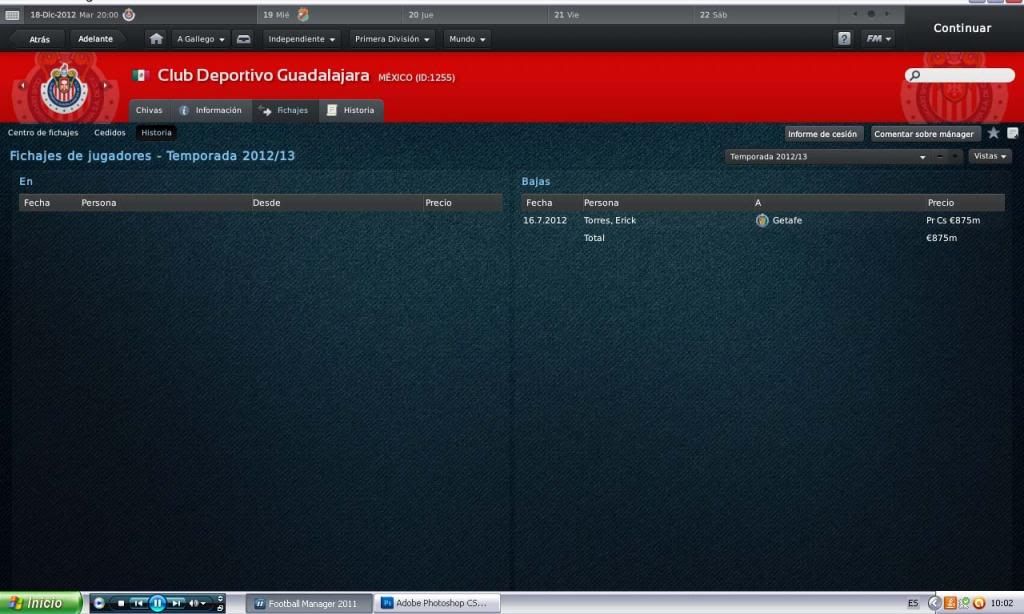Click the Continuar button

(x=962, y=28)
